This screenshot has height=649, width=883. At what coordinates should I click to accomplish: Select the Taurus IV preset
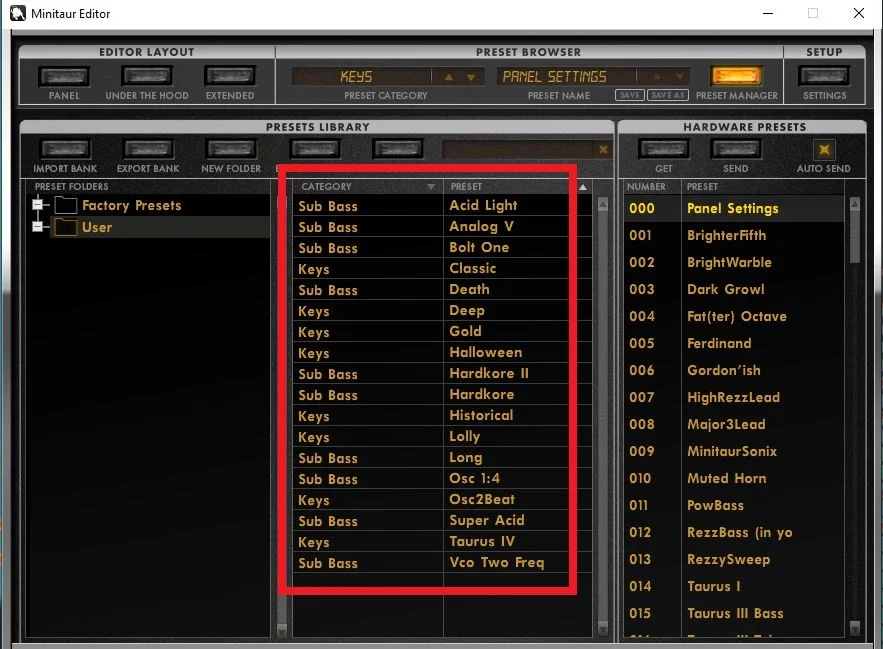point(482,541)
